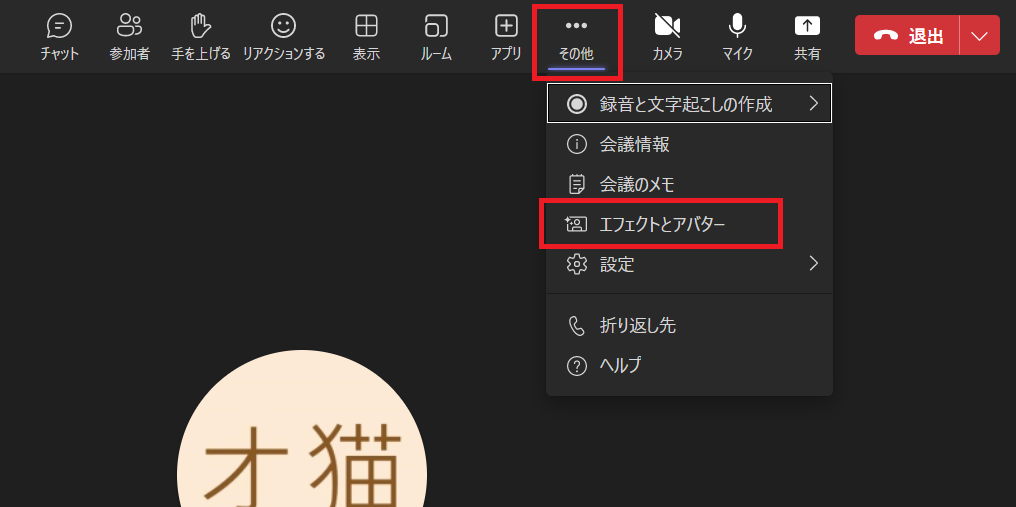Raise hand with 手を上げる icon

(201, 36)
